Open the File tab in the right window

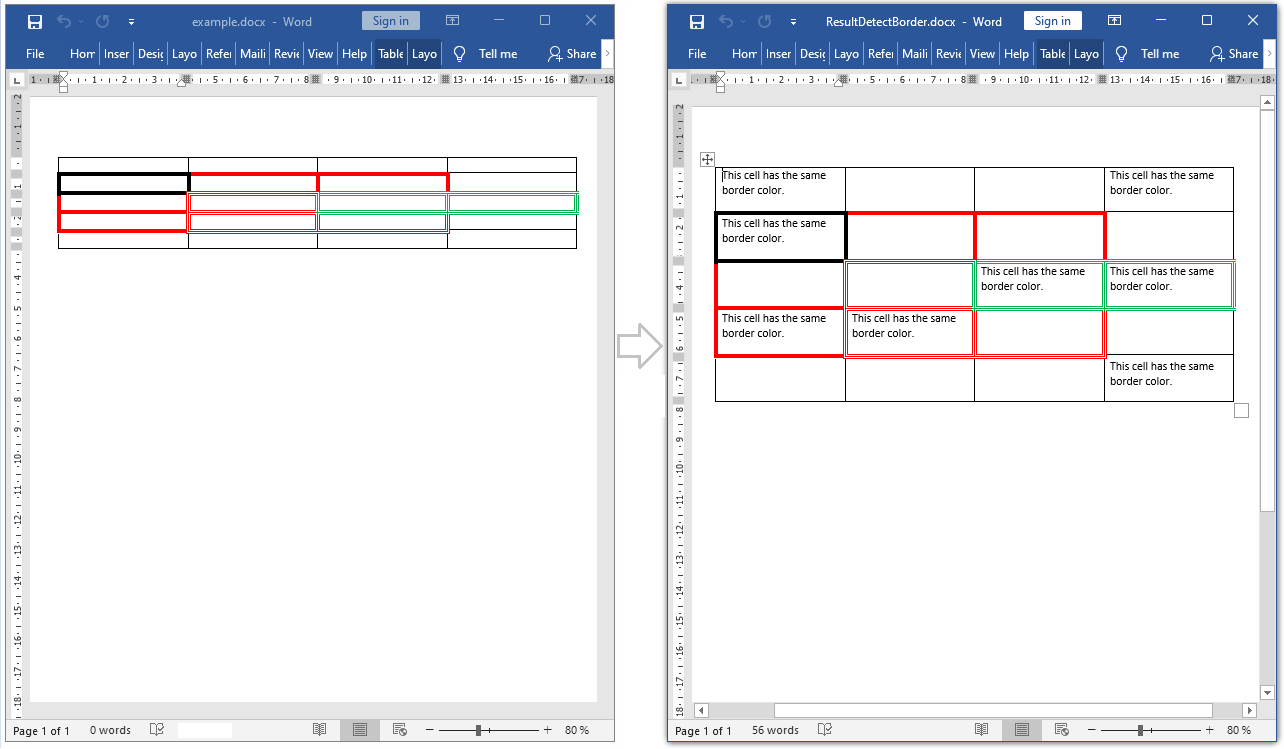click(x=697, y=54)
